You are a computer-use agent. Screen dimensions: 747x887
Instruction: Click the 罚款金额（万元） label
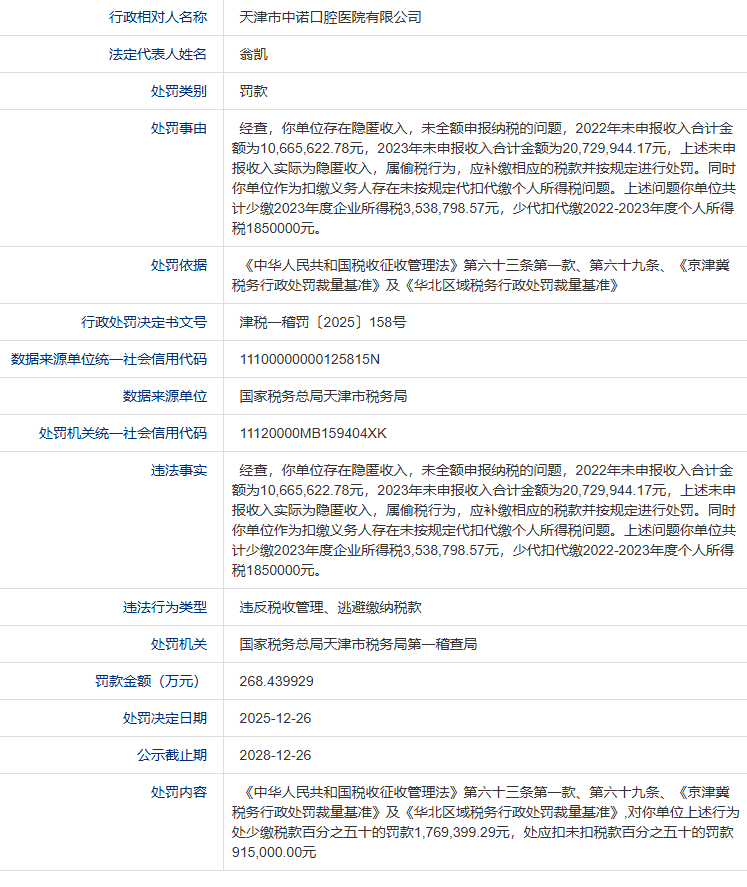(x=151, y=681)
